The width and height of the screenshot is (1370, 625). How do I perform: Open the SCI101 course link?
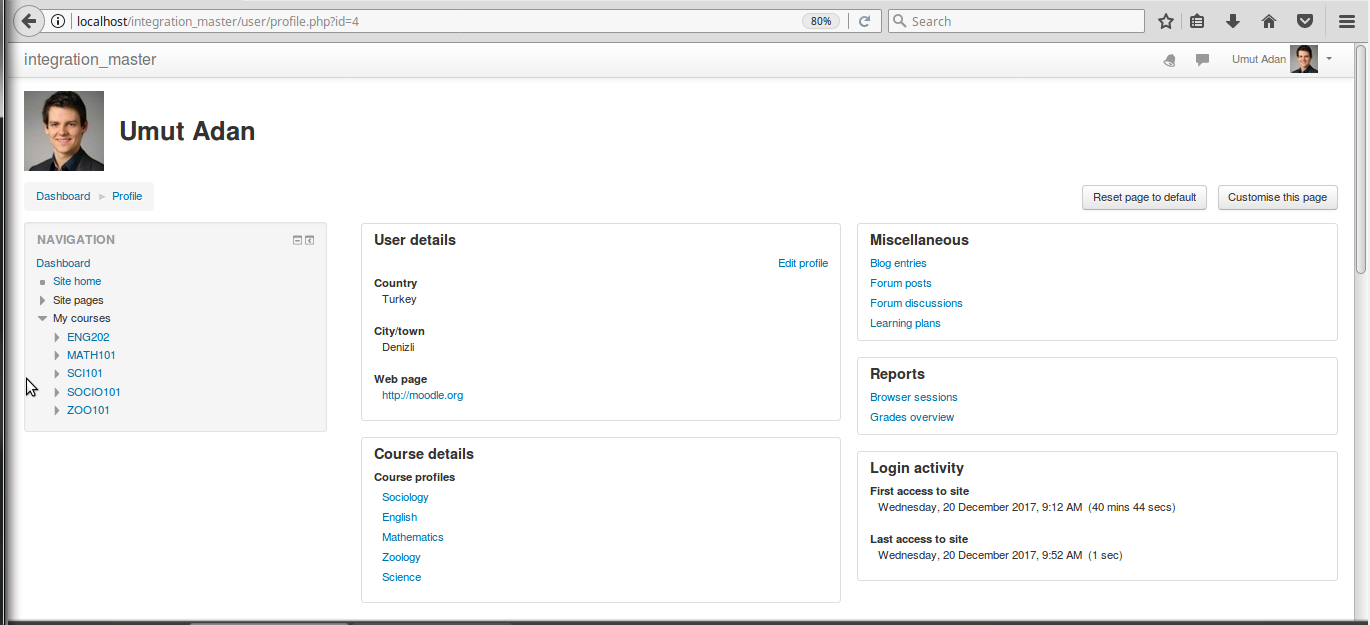(x=85, y=373)
